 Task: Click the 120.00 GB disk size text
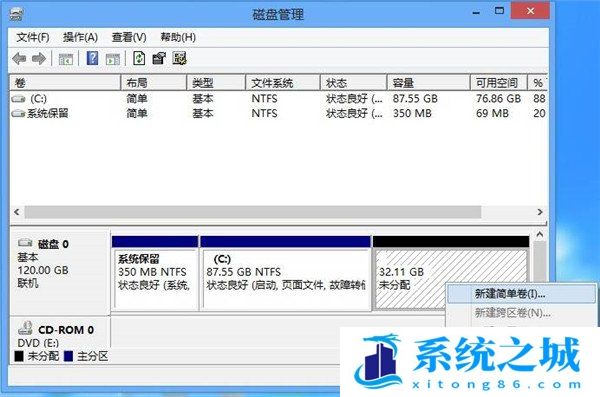(43, 270)
